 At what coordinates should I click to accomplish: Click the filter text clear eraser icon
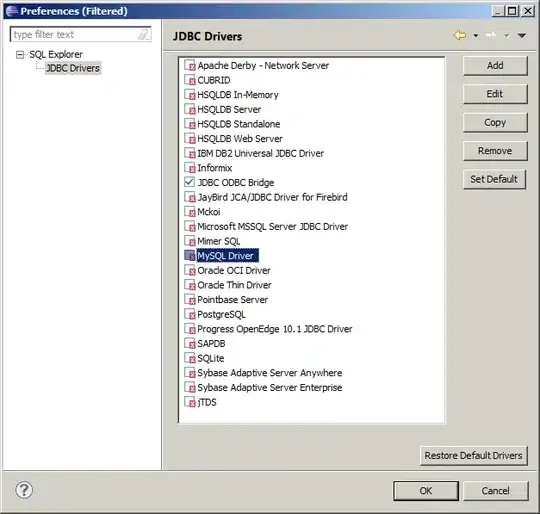pos(143,34)
